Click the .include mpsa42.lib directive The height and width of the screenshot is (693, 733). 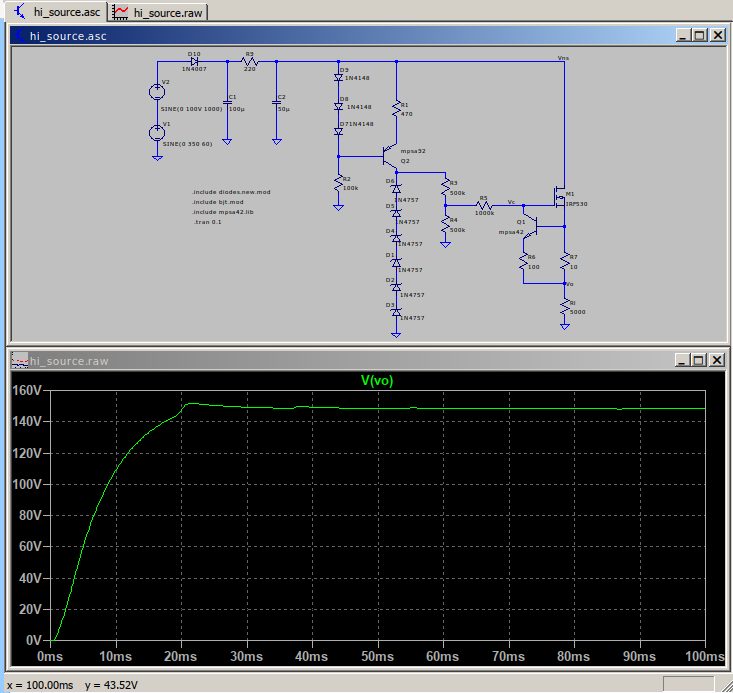point(223,212)
